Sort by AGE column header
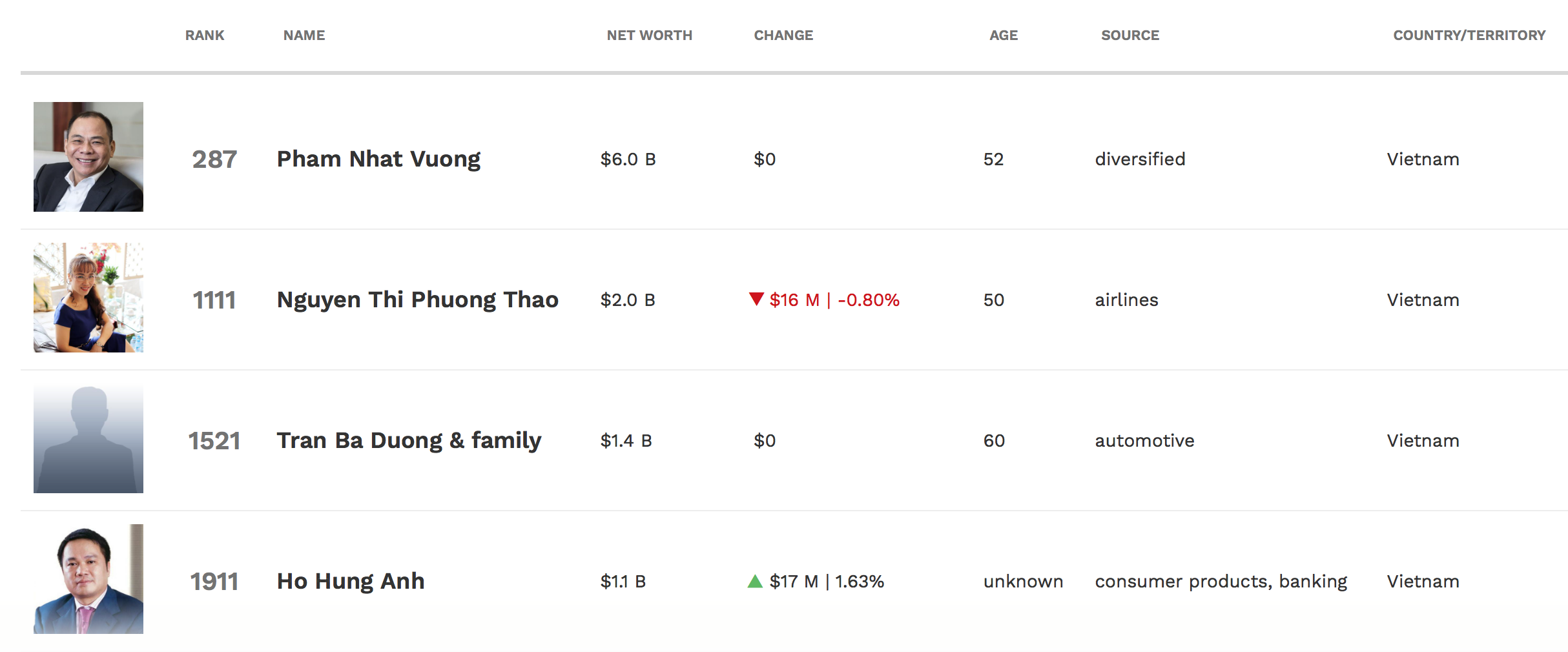 tap(1004, 36)
